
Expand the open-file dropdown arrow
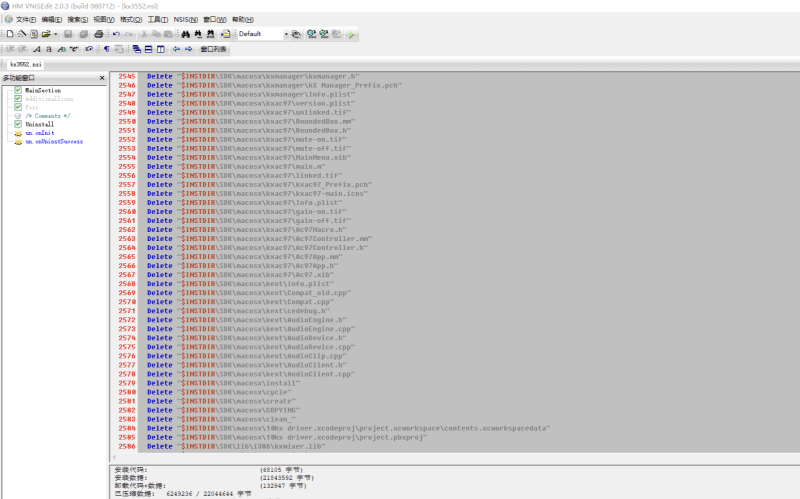[x=56, y=34]
